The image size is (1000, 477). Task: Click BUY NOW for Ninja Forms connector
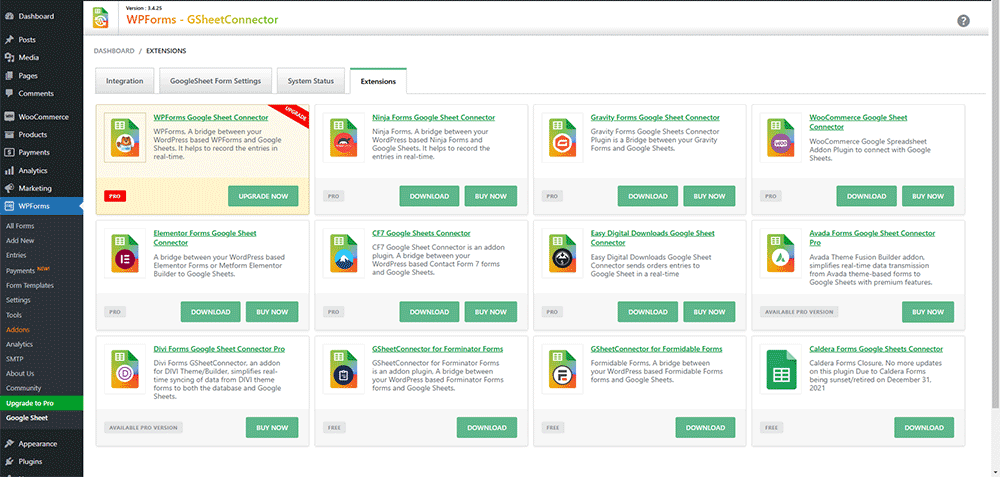pyautogui.click(x=490, y=196)
